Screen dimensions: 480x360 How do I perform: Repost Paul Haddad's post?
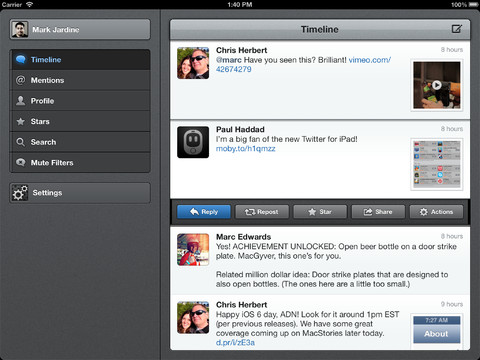(262, 212)
